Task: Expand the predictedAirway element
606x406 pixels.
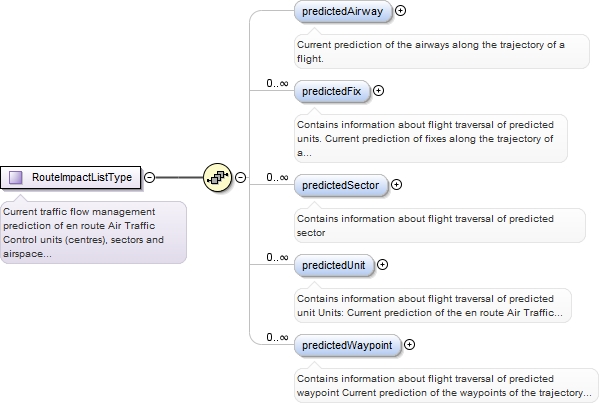Action: (x=401, y=11)
